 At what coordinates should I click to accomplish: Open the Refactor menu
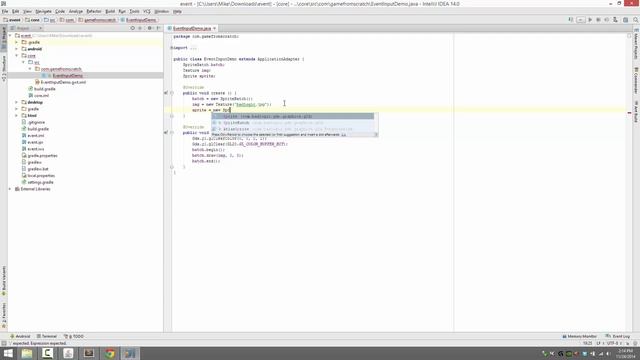click(94, 11)
